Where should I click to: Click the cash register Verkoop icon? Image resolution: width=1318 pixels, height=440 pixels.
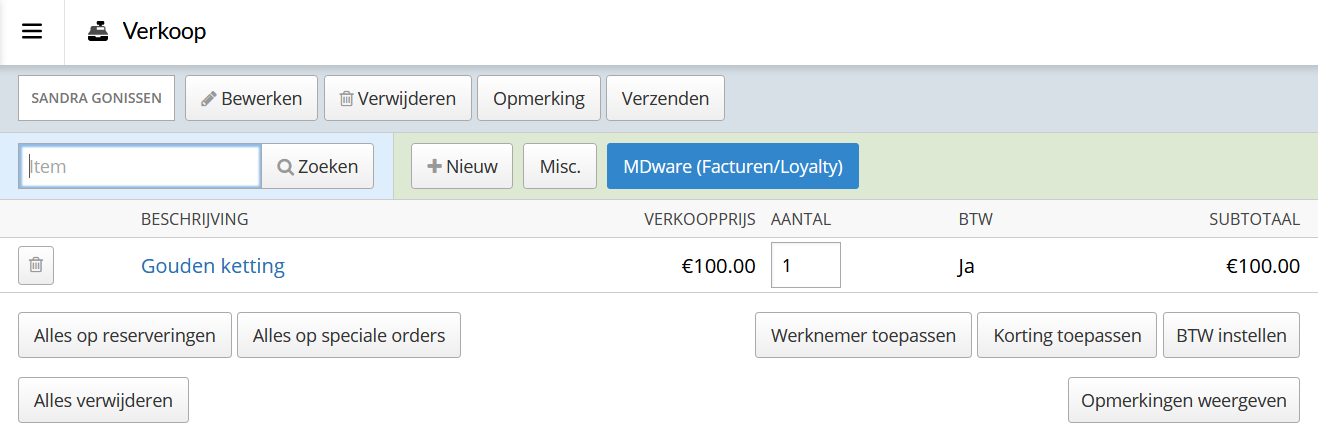[x=98, y=32]
